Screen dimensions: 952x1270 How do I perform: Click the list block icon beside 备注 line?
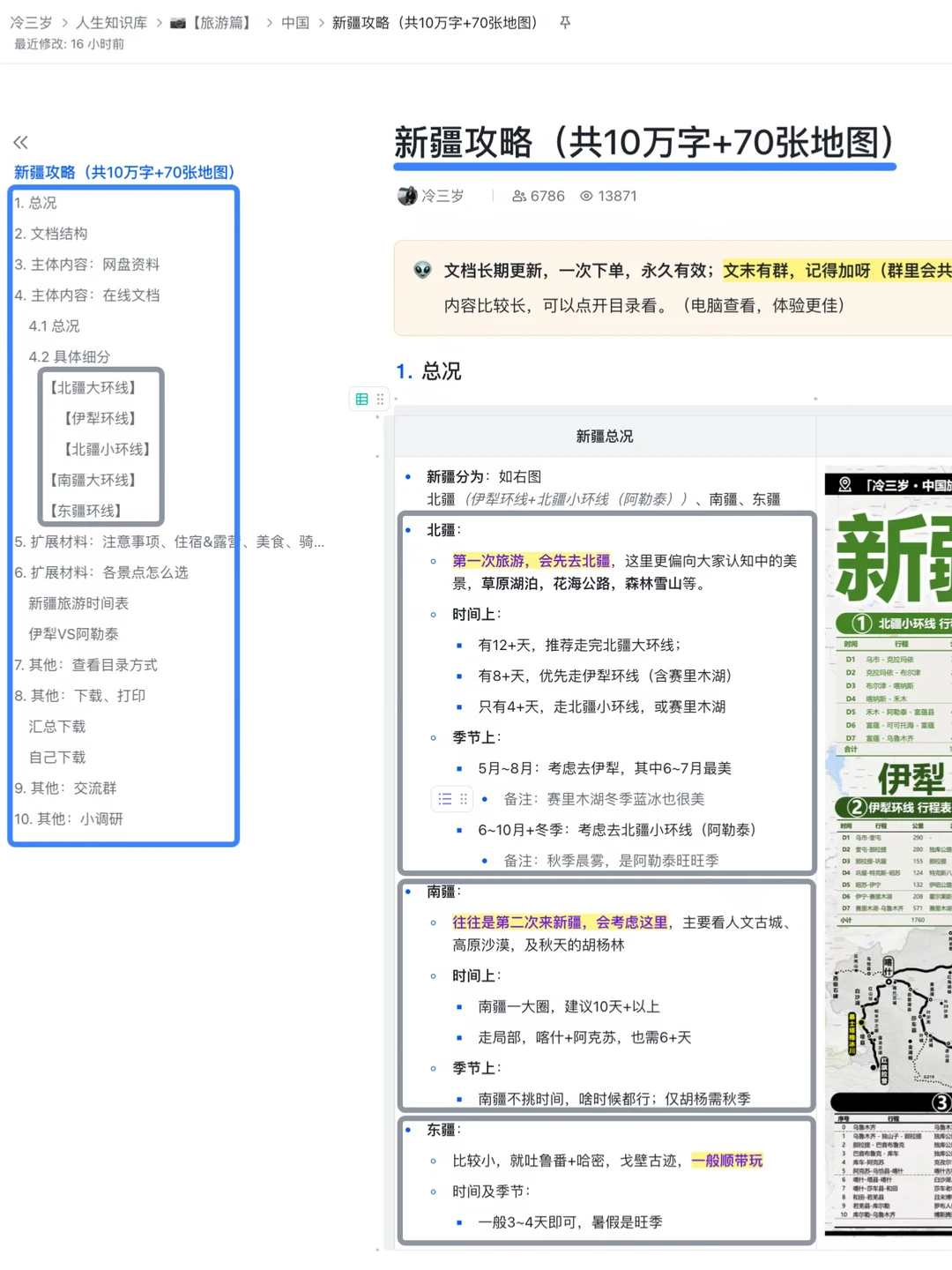click(x=445, y=799)
